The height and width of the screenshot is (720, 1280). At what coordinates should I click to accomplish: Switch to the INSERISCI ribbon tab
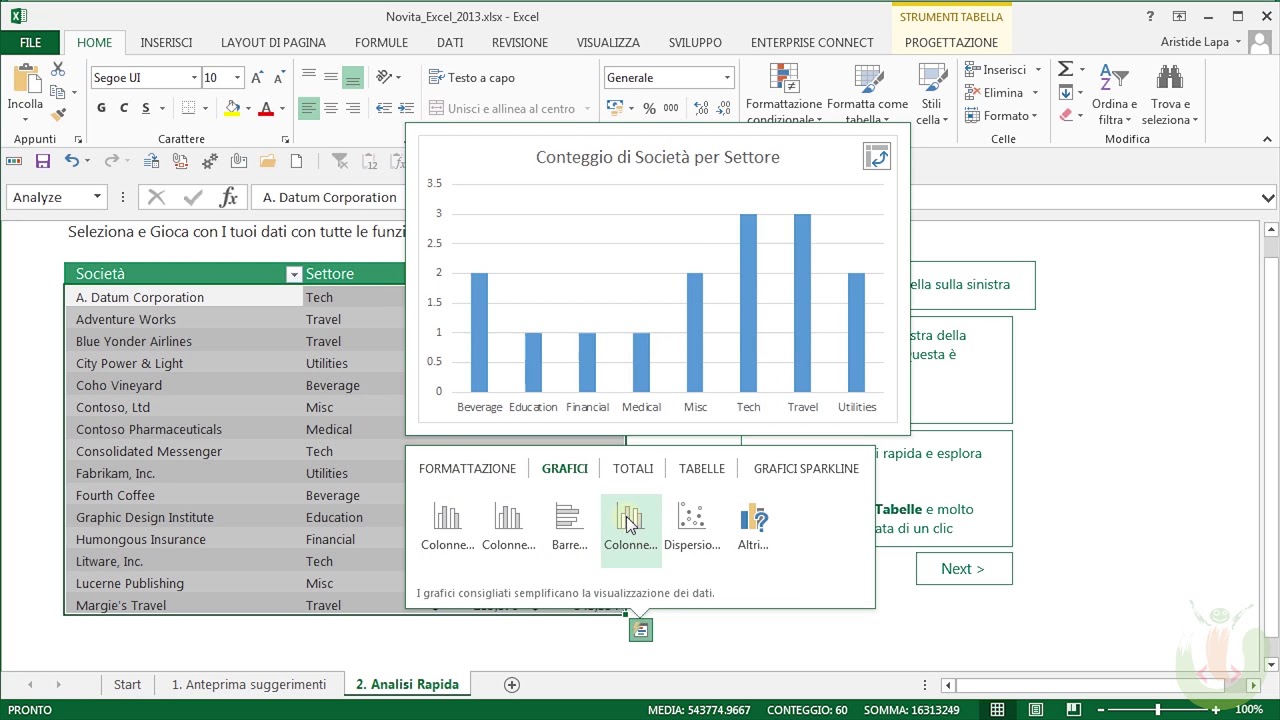(x=166, y=43)
